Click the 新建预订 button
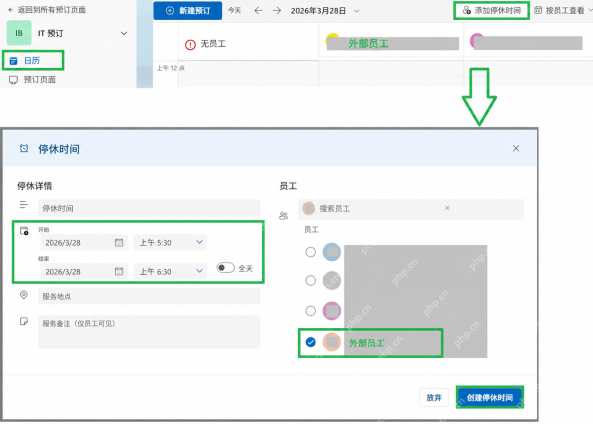 (188, 11)
